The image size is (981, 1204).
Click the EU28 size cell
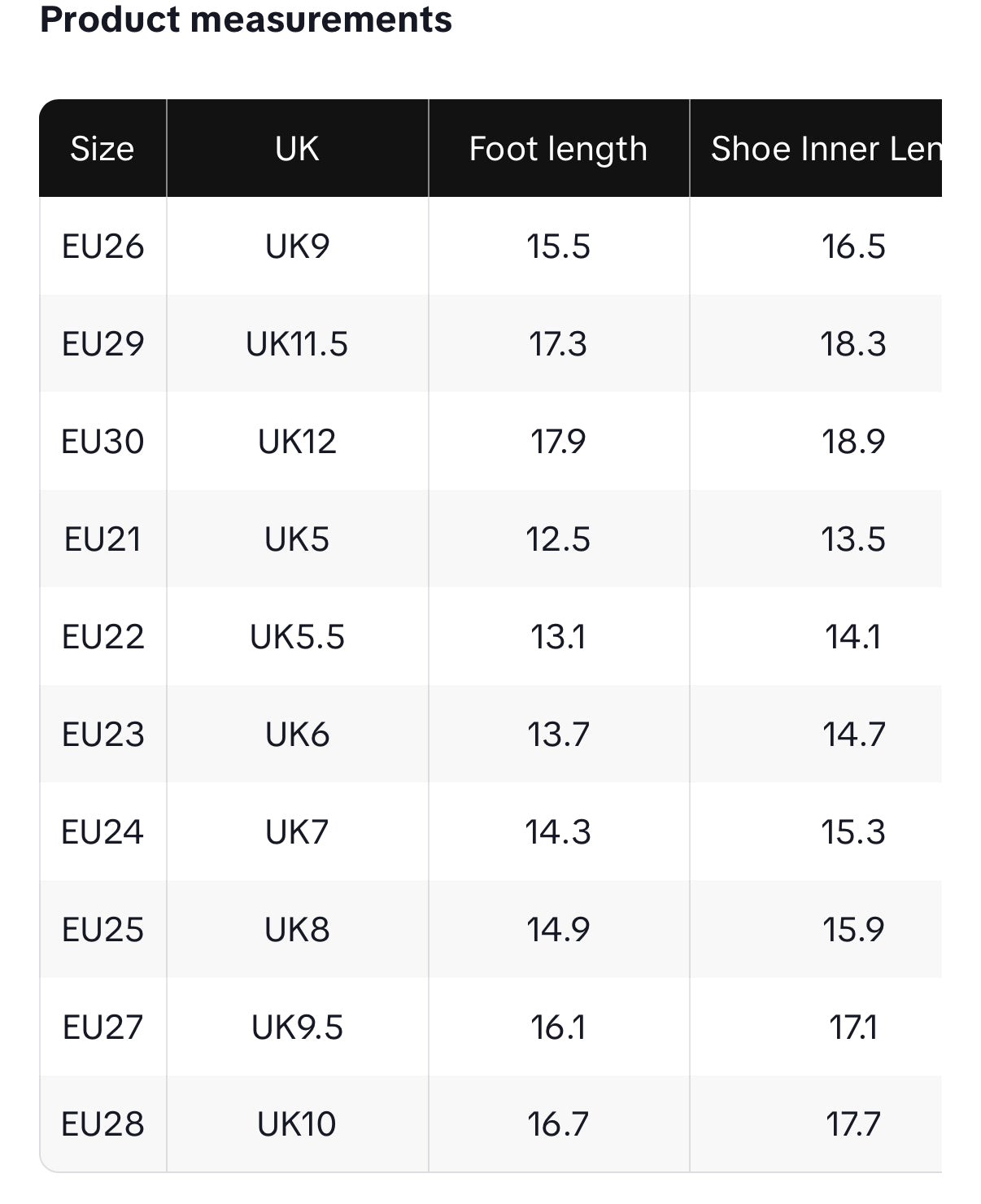pos(102,1124)
